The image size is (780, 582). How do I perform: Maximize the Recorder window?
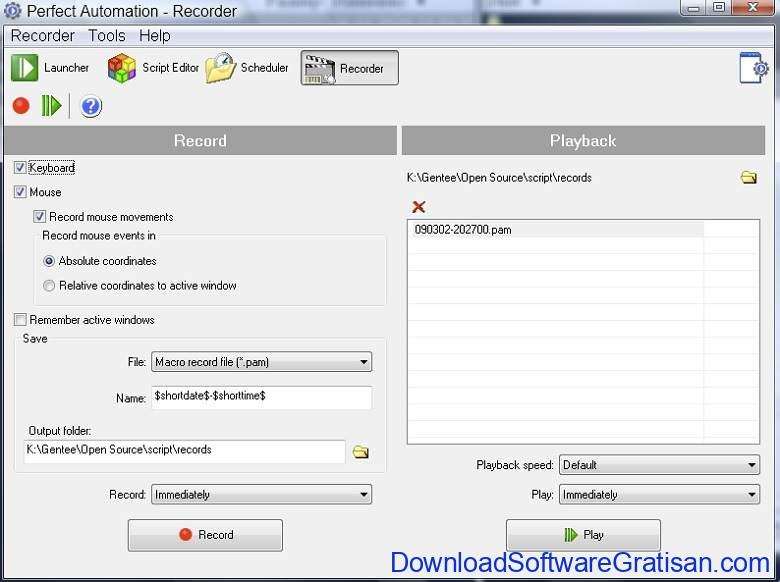719,8
